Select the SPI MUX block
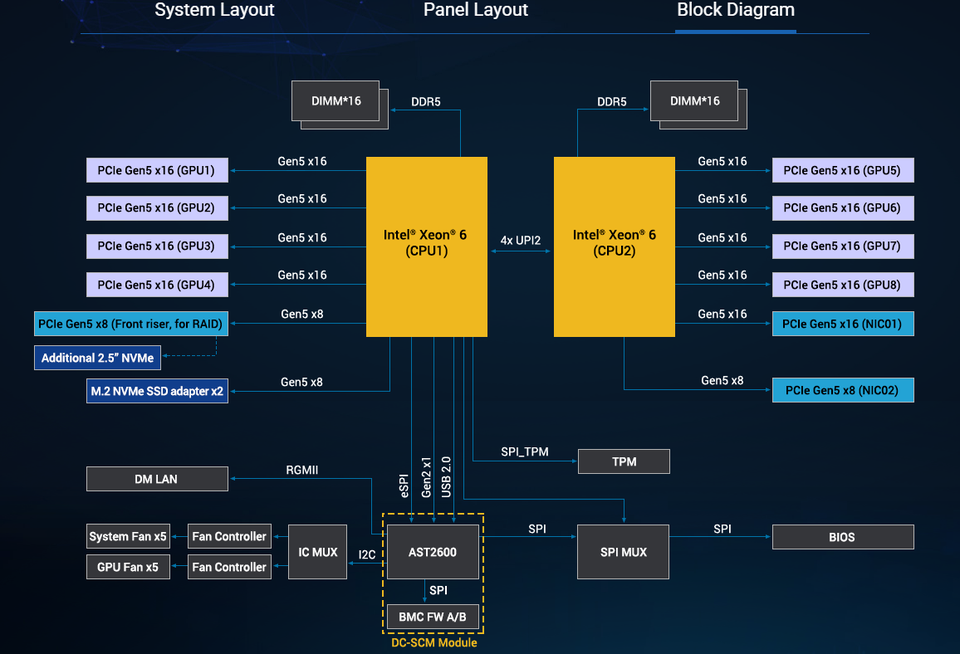Viewport: 960px width, 654px height. (623, 552)
